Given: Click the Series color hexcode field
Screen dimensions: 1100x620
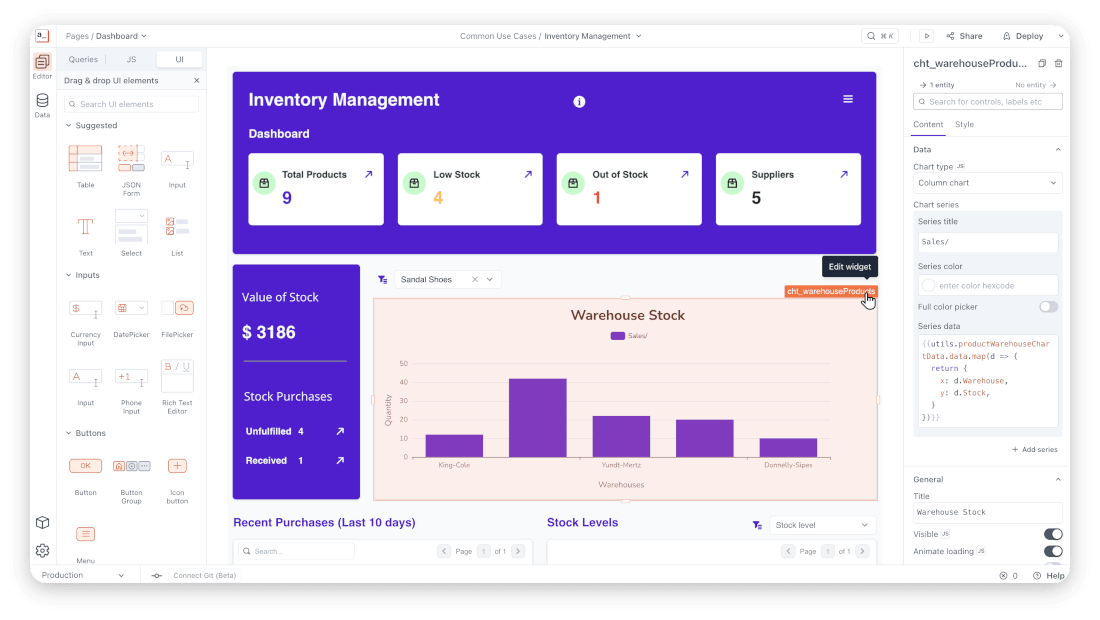Looking at the screenshot, I should point(995,285).
